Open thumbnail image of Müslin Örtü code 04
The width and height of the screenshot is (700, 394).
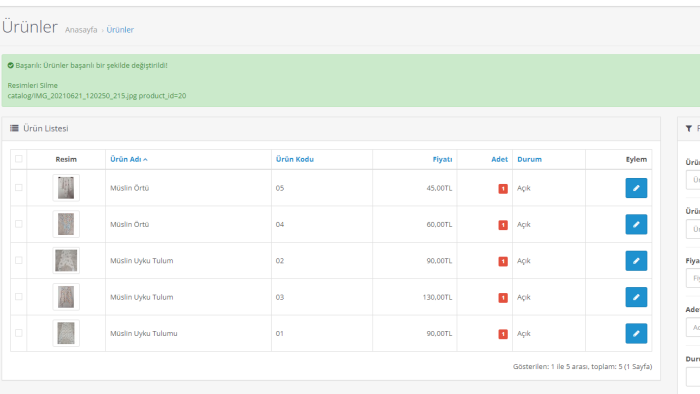click(x=66, y=224)
